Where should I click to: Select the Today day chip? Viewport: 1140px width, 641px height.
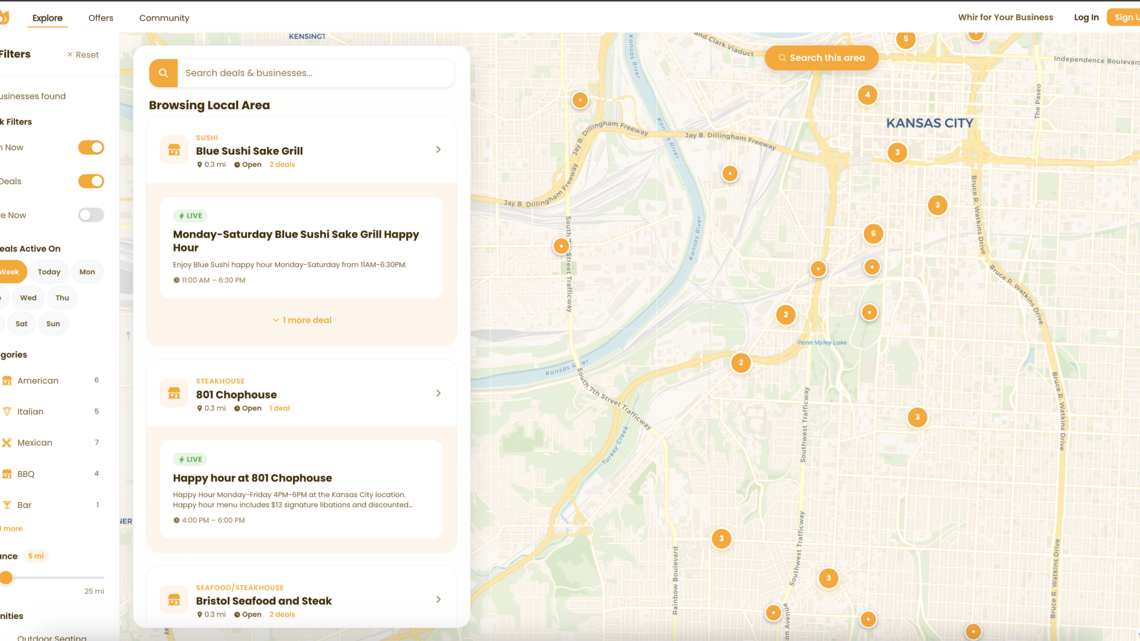49,272
